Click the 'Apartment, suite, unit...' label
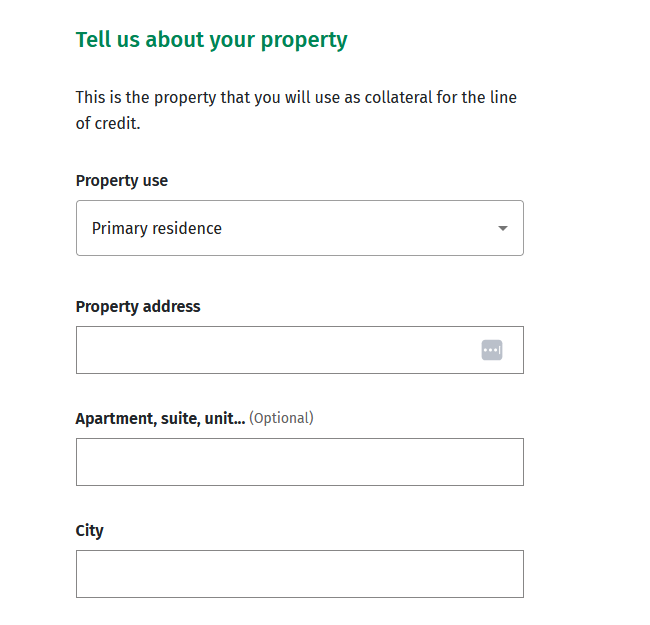This screenshot has width=650, height=625. point(160,418)
